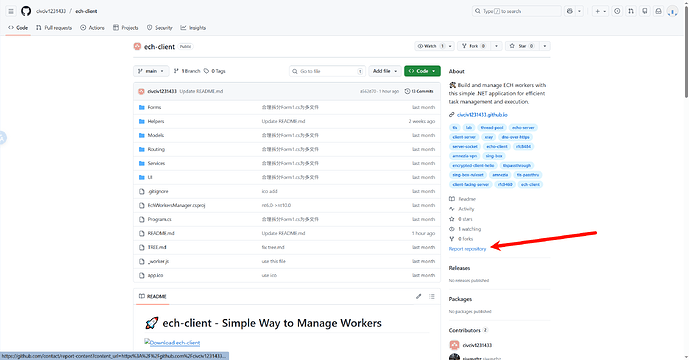Viewport: 689px width, 360px height.
Task: View the 13 Commits history
Action: coord(419,91)
